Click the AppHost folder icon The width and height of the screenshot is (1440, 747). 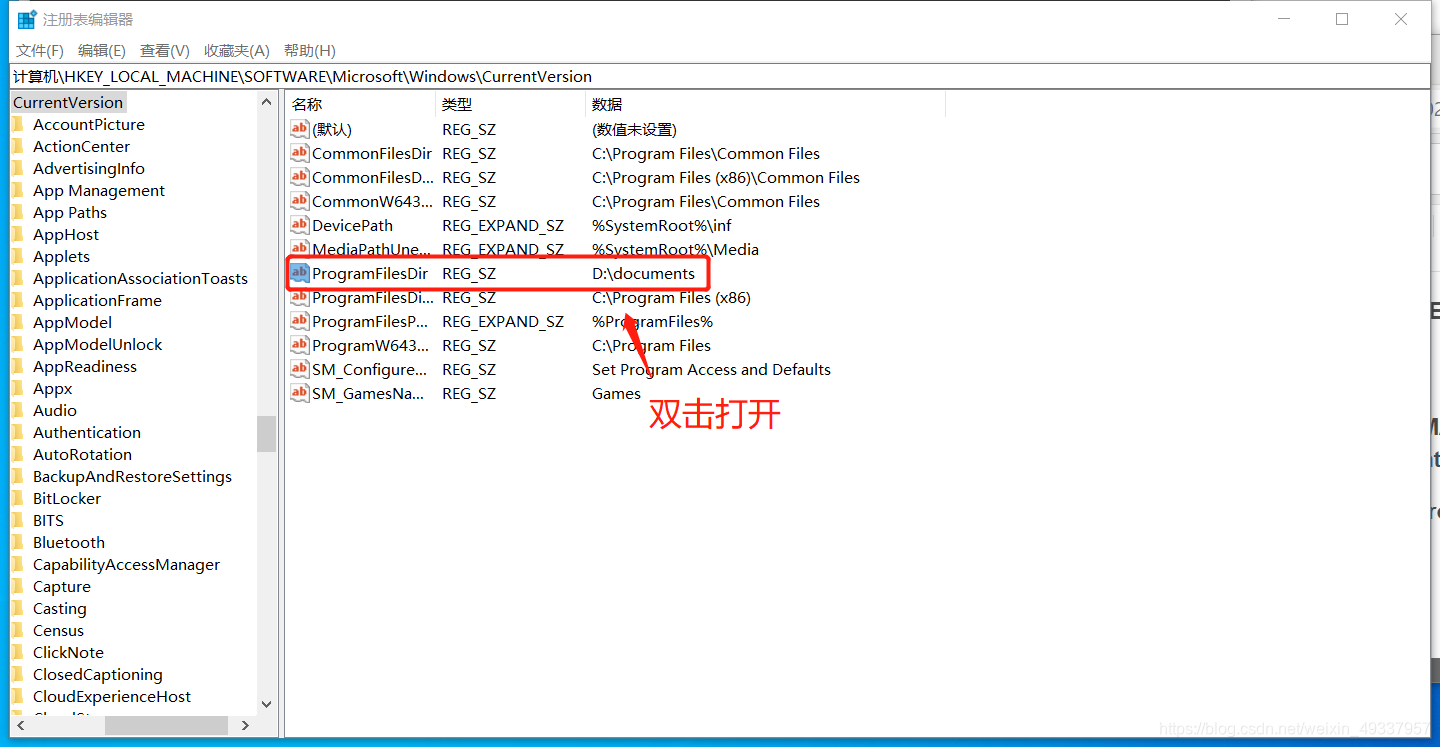point(17,234)
